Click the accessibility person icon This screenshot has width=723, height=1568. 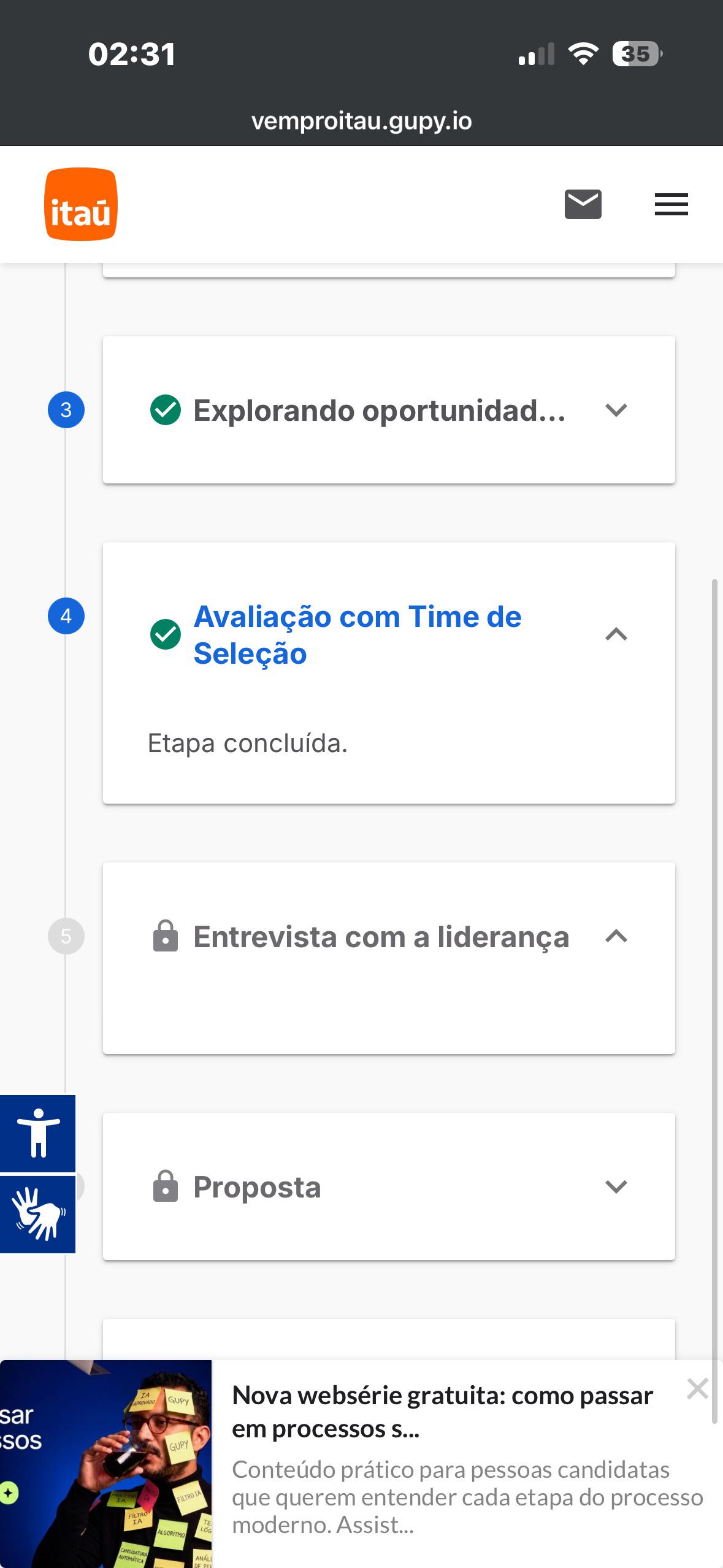[38, 1133]
